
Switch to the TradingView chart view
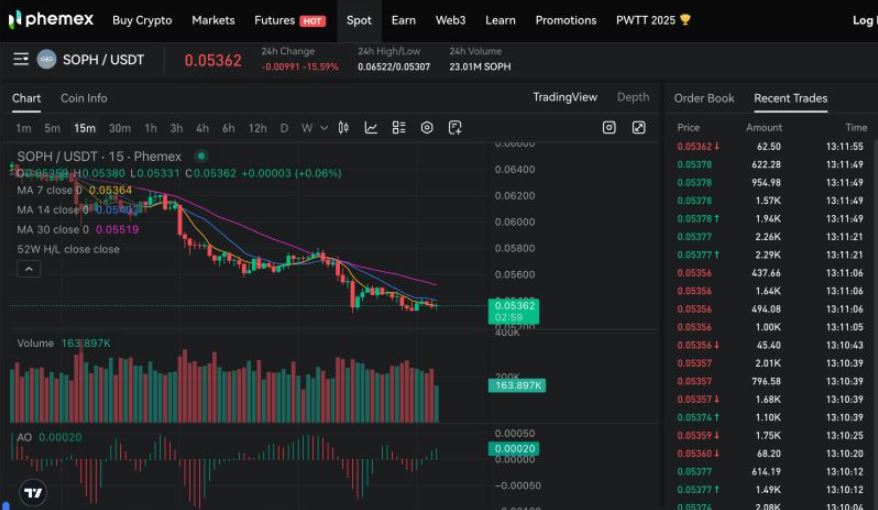tap(565, 97)
